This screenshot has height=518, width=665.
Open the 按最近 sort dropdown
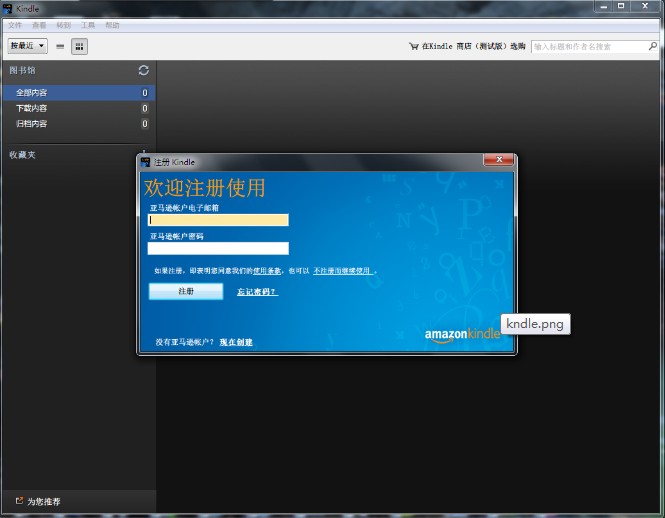(27, 46)
